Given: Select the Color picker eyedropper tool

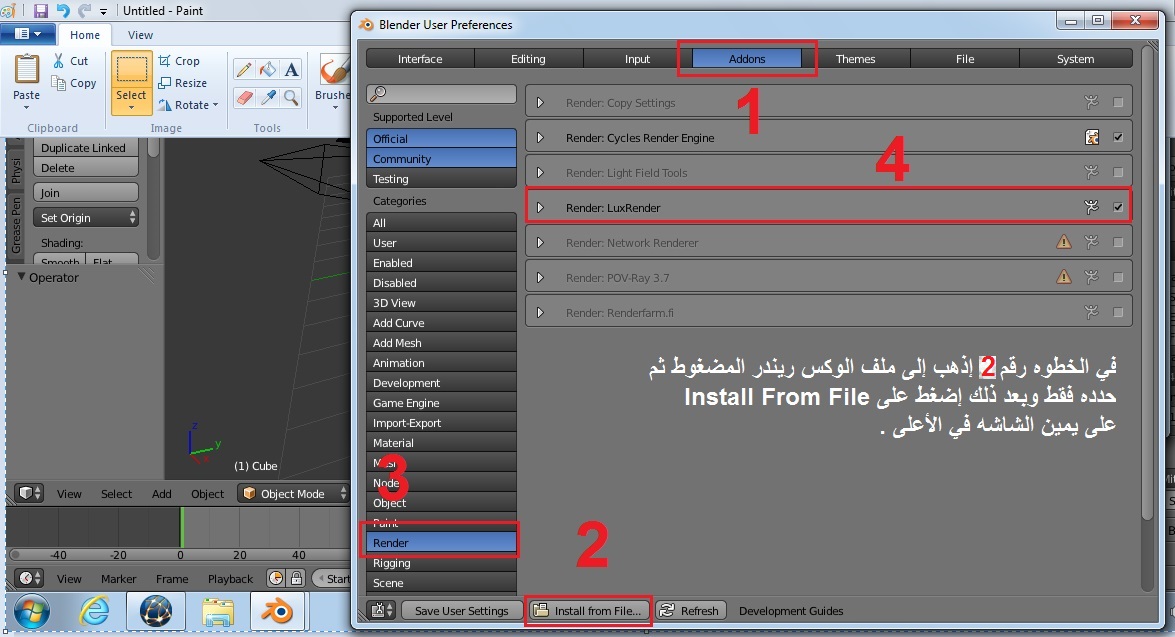Looking at the screenshot, I should pos(268,97).
